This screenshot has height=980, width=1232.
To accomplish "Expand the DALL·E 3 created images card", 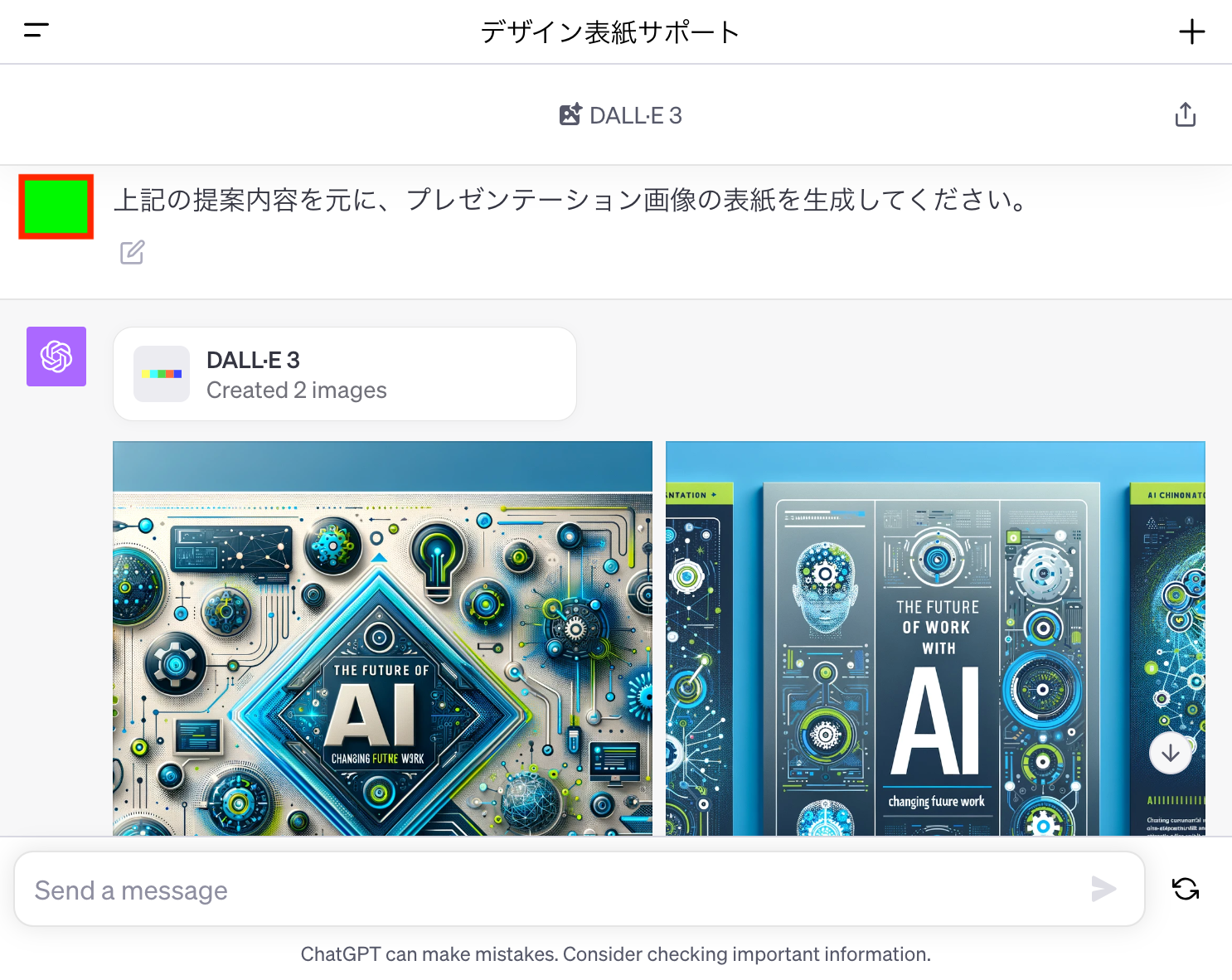I will tap(344, 374).
